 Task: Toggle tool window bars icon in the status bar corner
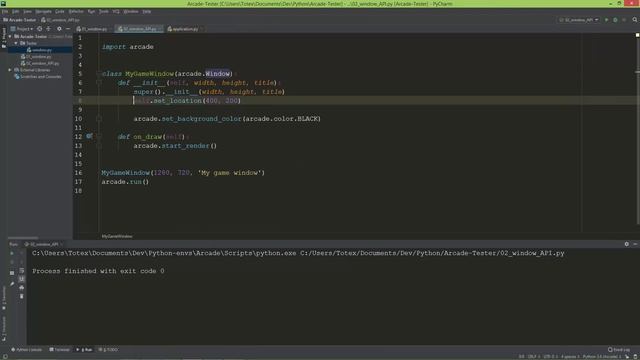5,356
